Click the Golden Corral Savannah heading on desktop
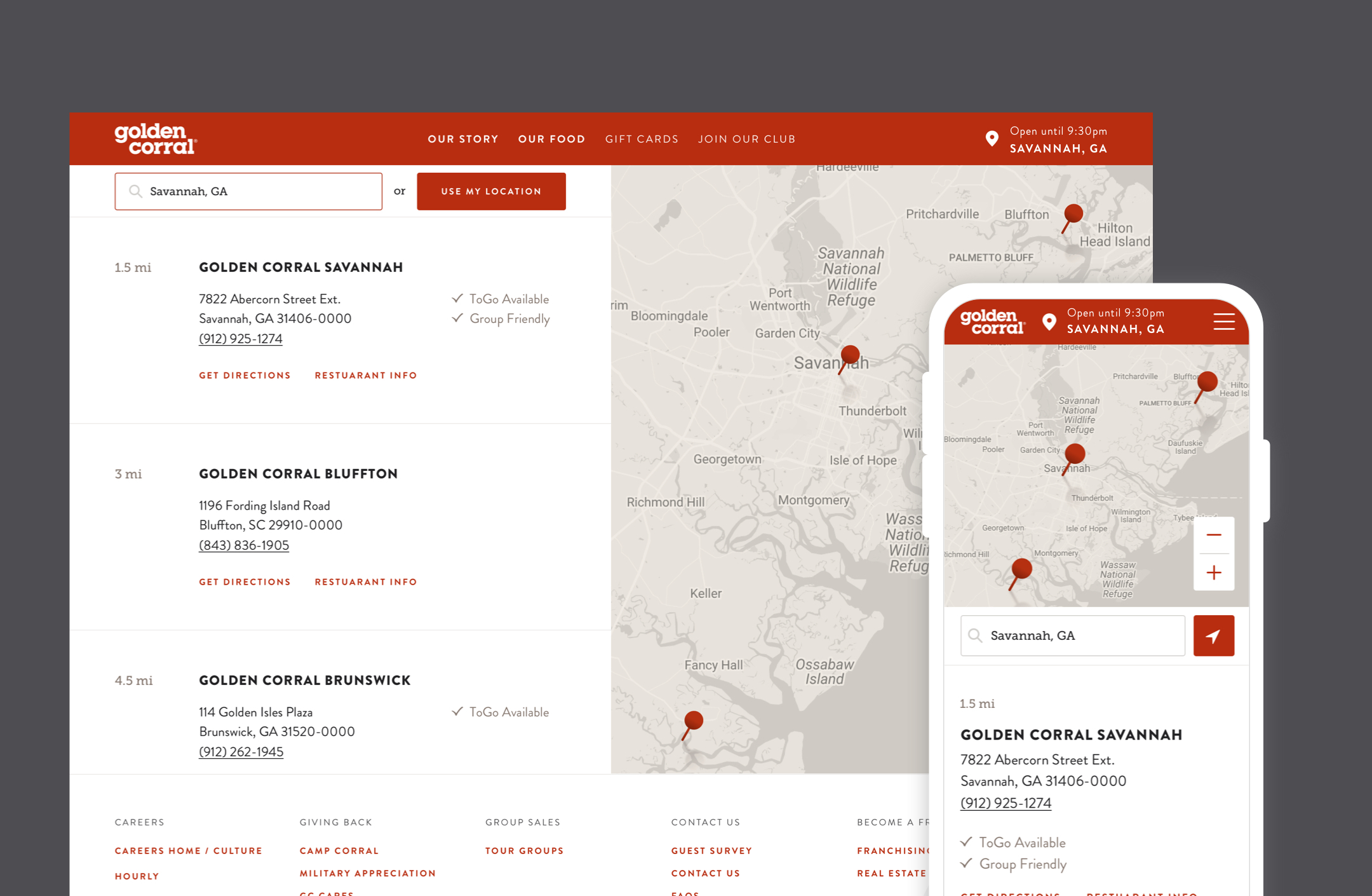 coord(301,268)
